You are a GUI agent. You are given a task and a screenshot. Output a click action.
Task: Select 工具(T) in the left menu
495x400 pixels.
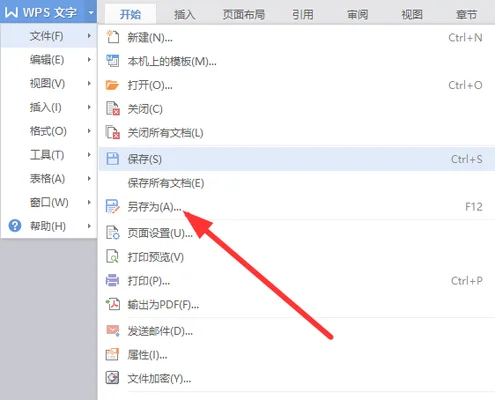tap(49, 155)
